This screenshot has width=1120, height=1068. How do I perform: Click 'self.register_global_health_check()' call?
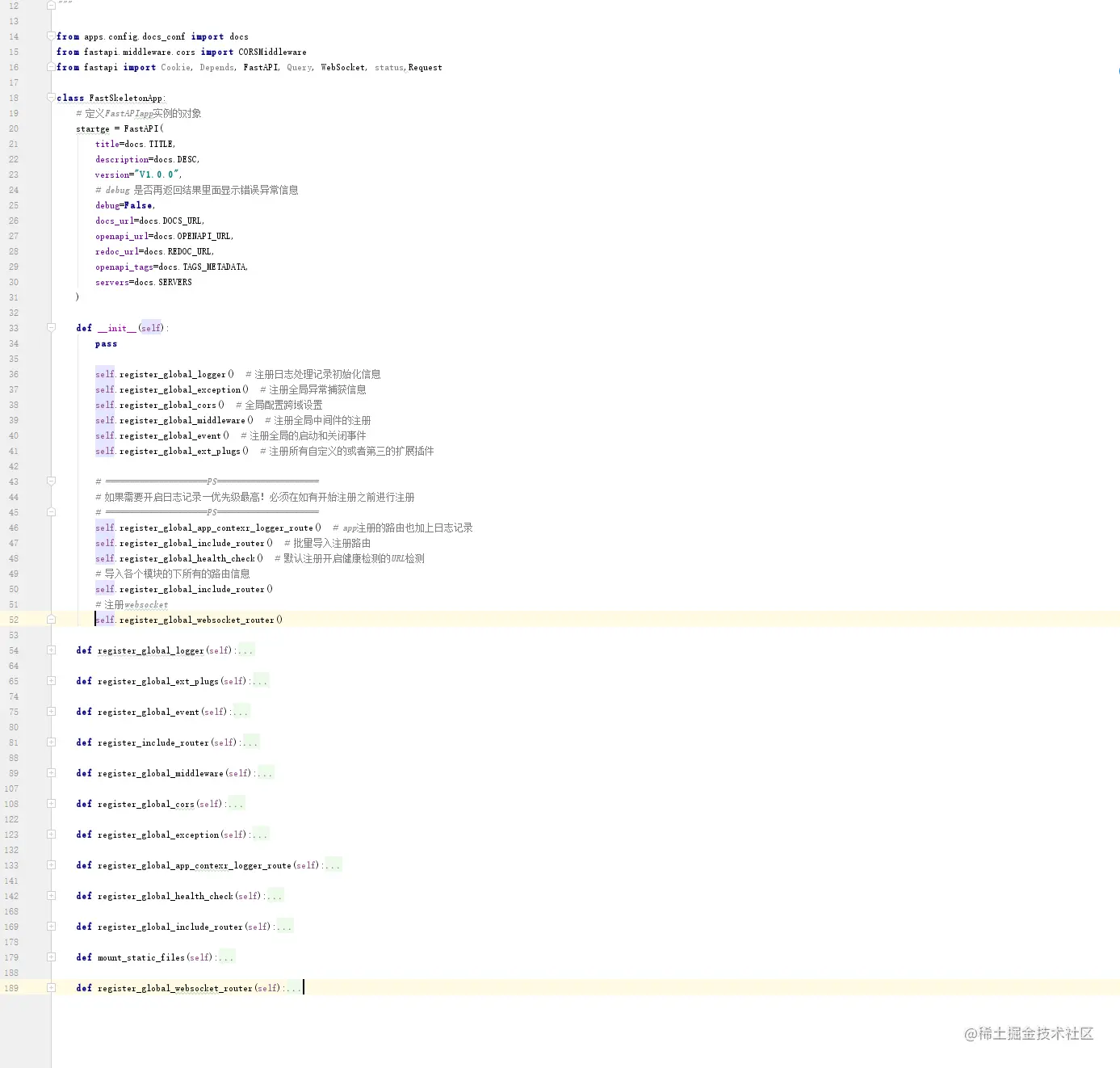coord(179,558)
